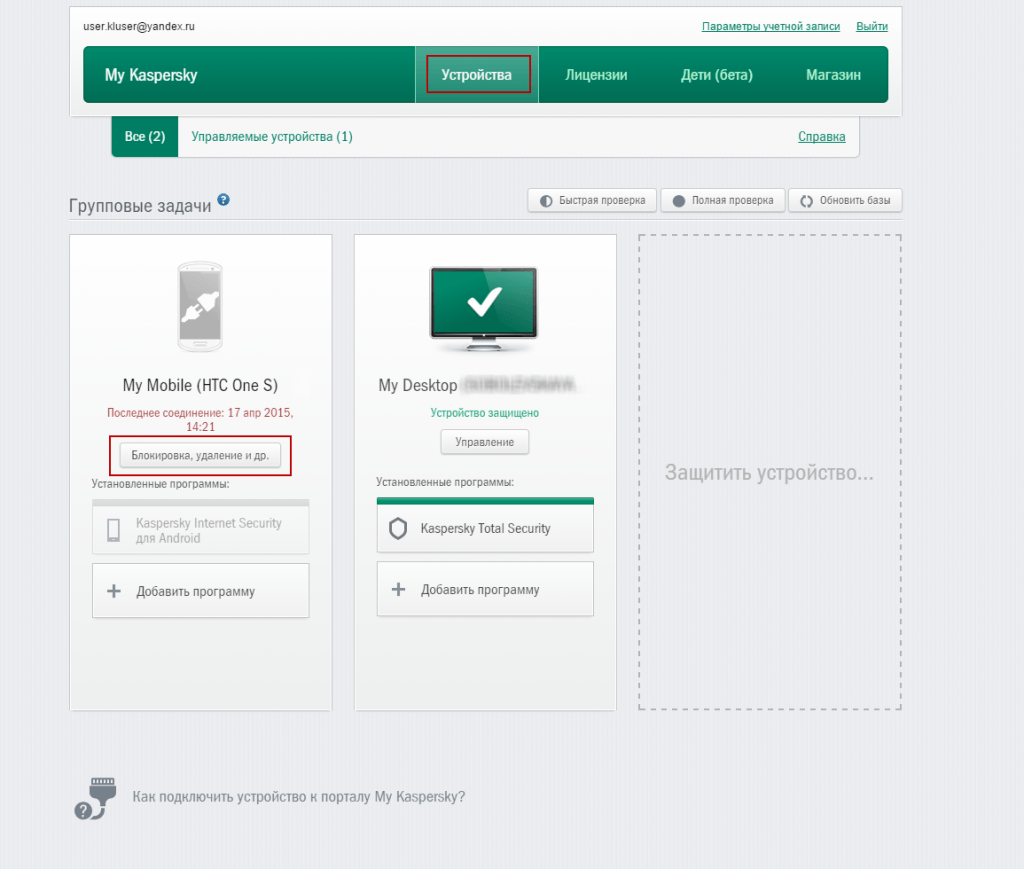Start Полная проверка group task
The image size is (1024, 869).
[722, 200]
